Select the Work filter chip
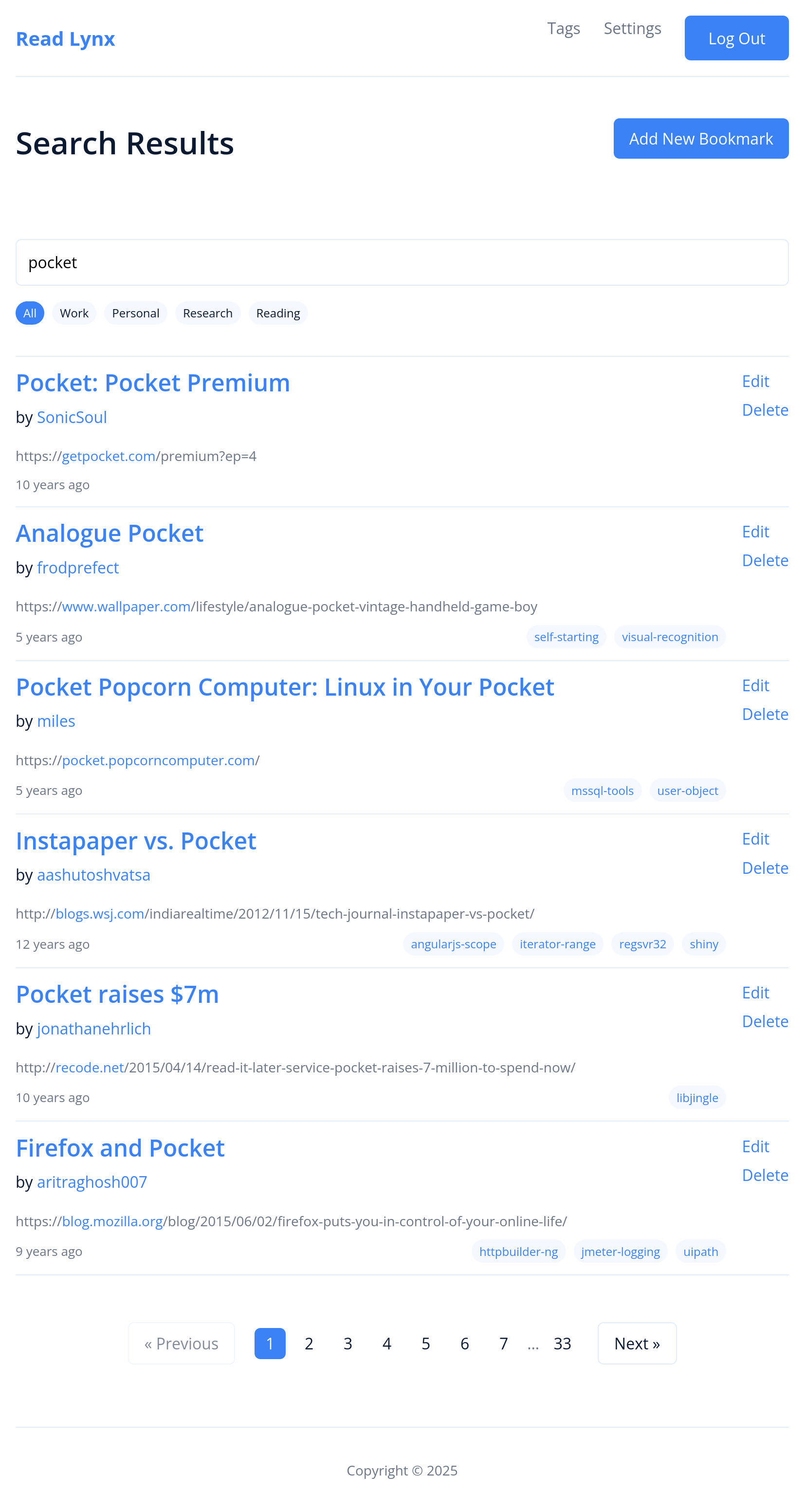The height and width of the screenshot is (1512, 805). [74, 313]
